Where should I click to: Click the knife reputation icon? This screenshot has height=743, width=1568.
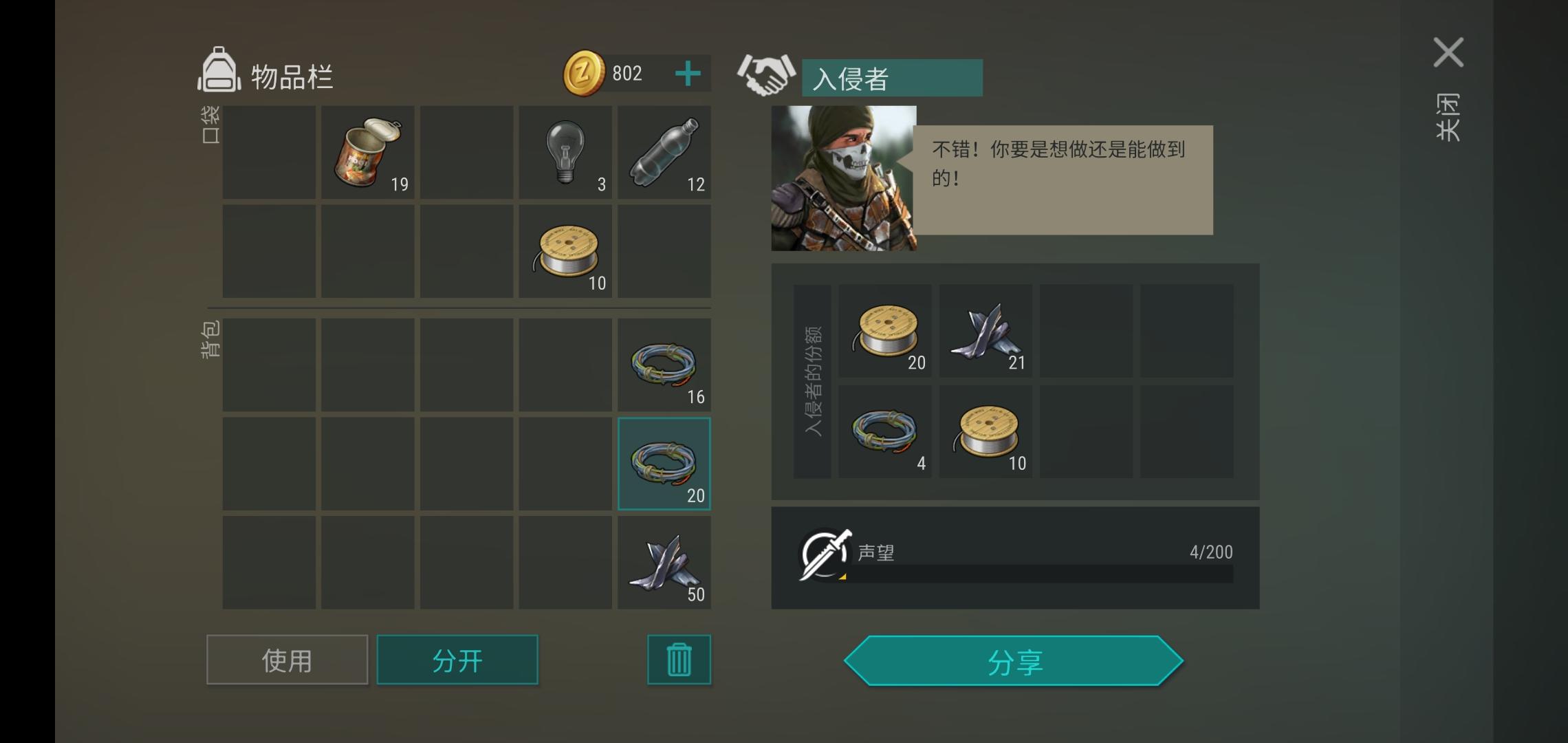click(825, 554)
